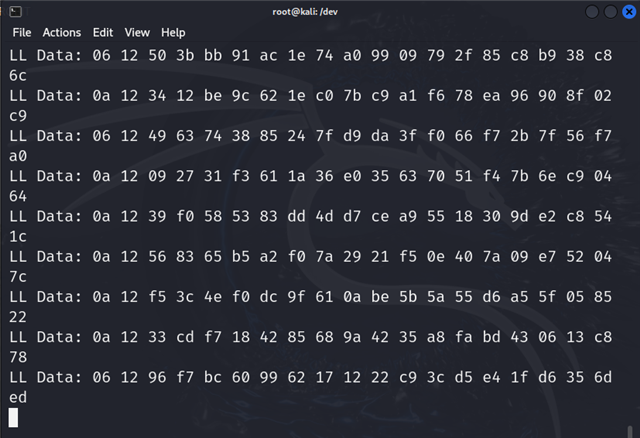The image size is (640, 438).
Task: Click the white block cursor at the prompt
Action: pos(13,418)
